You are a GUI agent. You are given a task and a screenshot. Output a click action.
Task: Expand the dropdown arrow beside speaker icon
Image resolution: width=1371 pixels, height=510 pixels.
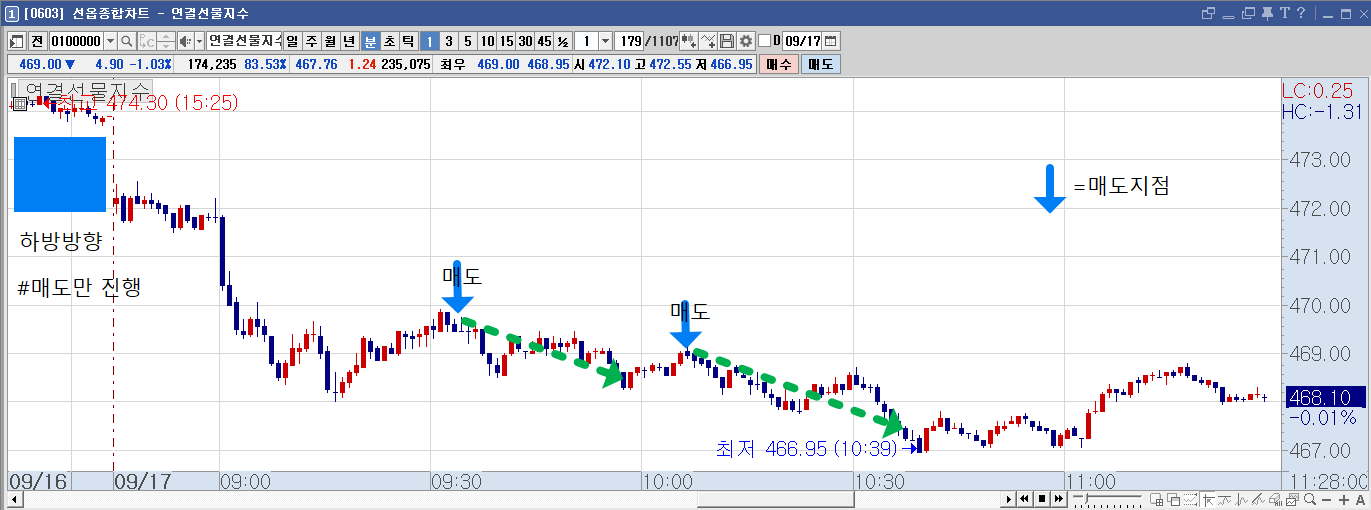tap(200, 41)
